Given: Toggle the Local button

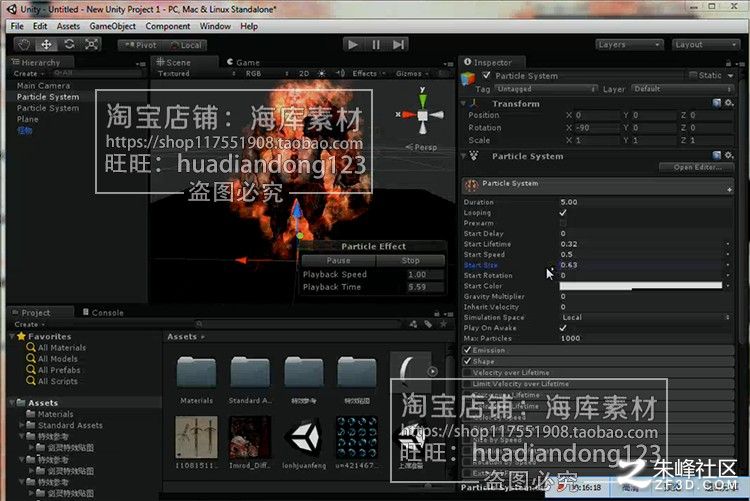Looking at the screenshot, I should tap(186, 45).
